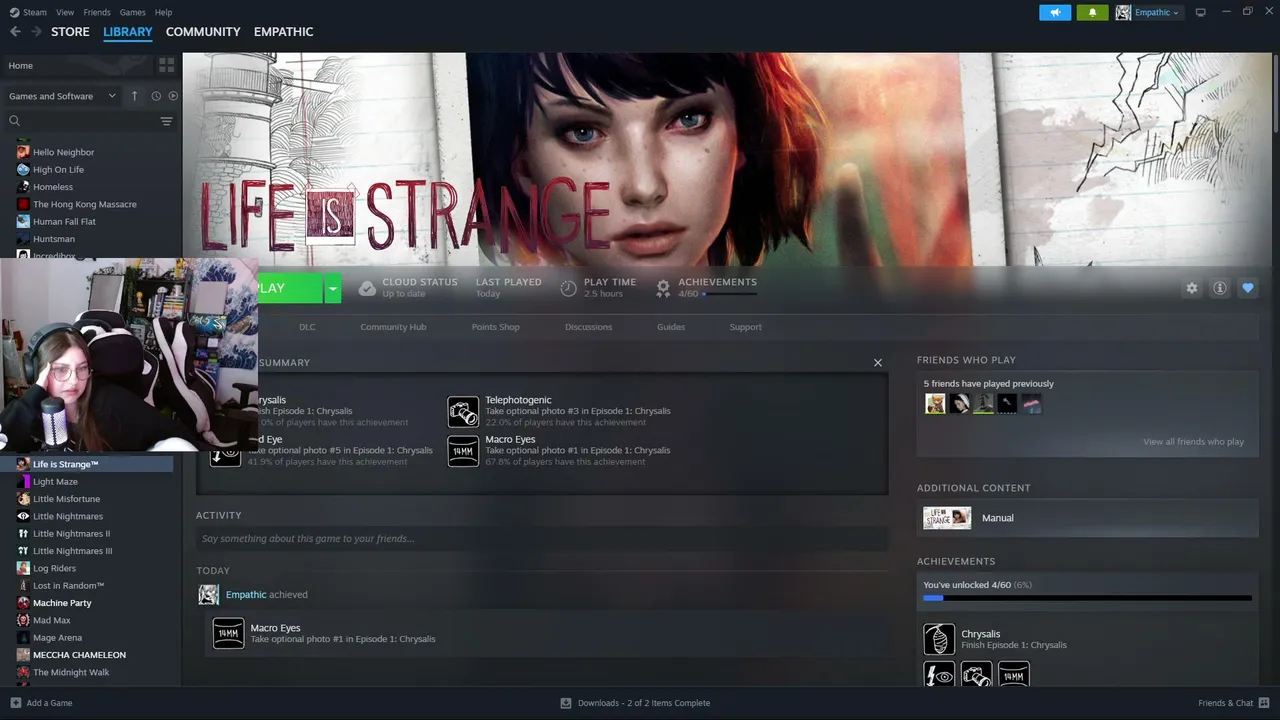This screenshot has width=1280, height=720.
Task: Click the play time clock icon
Action: [x=568, y=288]
